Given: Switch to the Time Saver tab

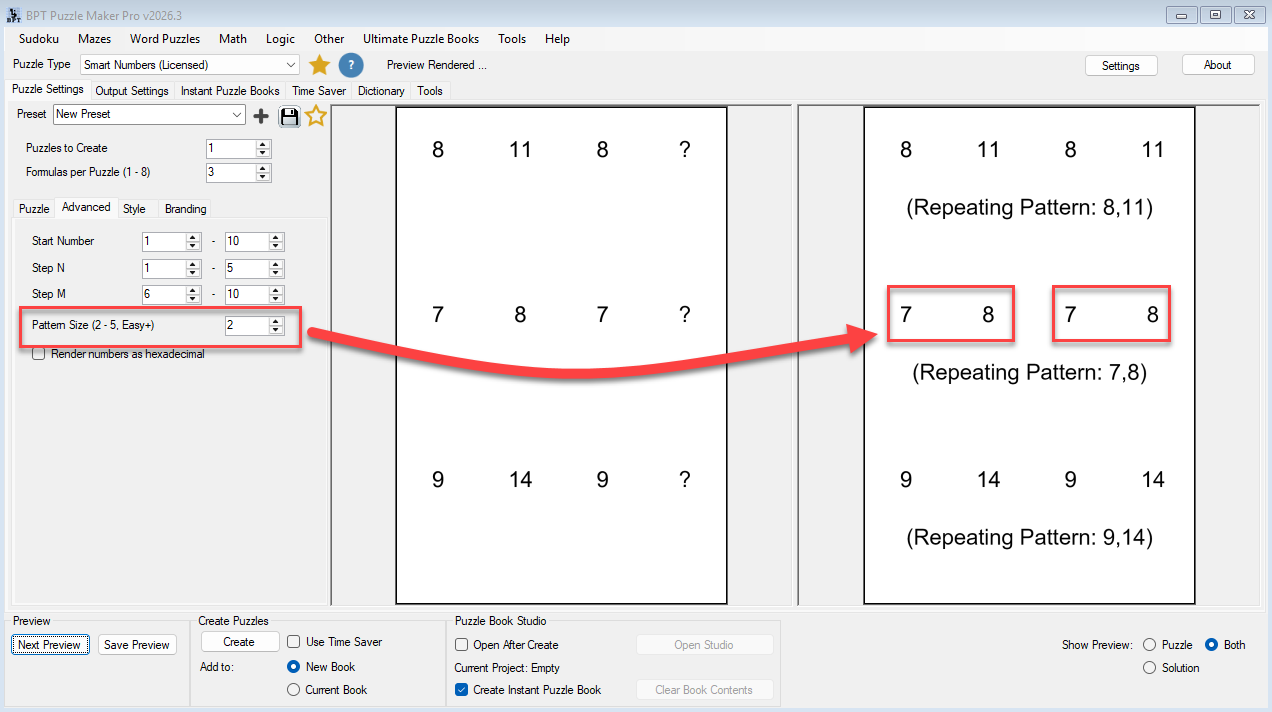Looking at the screenshot, I should click(319, 91).
